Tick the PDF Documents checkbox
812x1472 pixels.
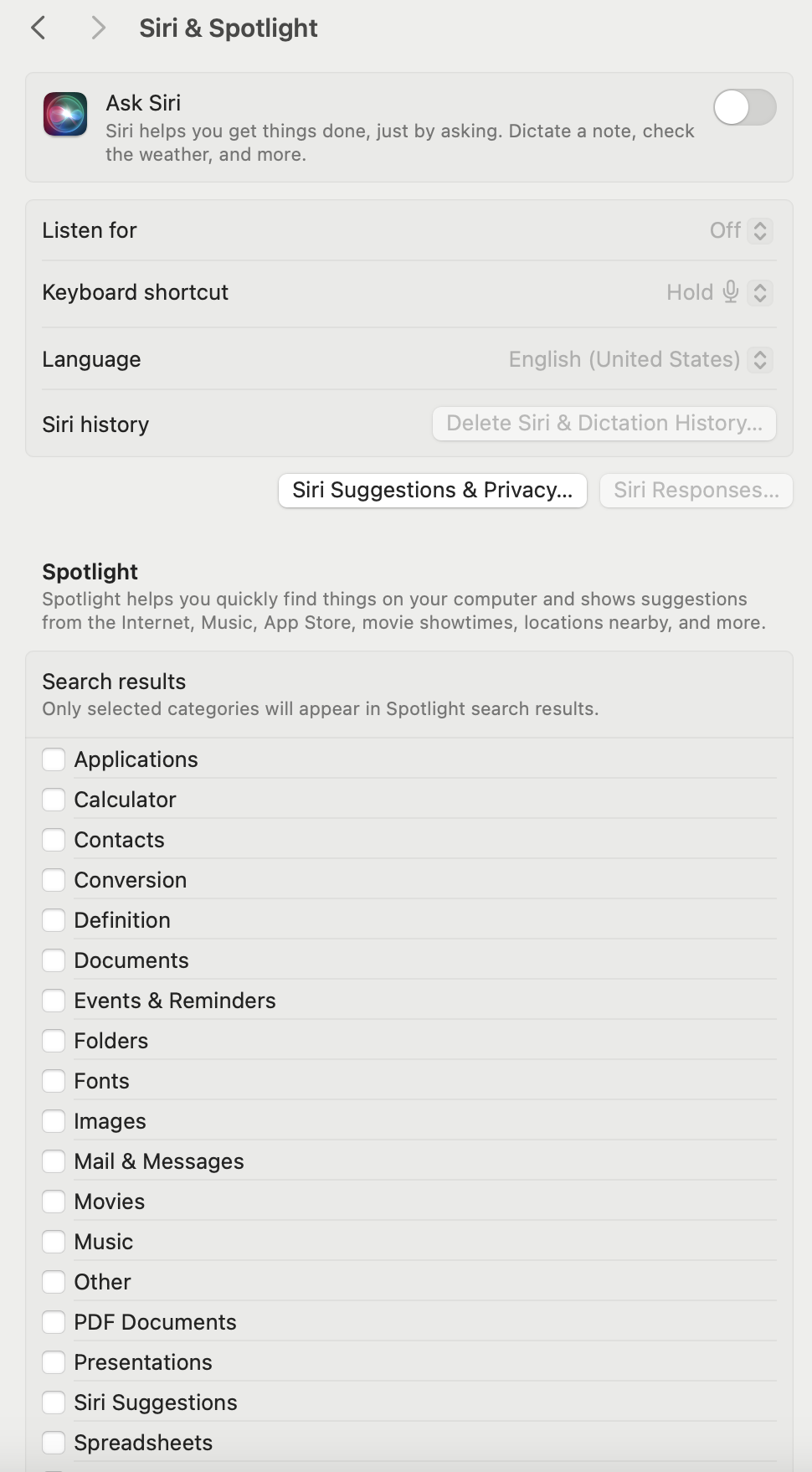pyautogui.click(x=54, y=1322)
